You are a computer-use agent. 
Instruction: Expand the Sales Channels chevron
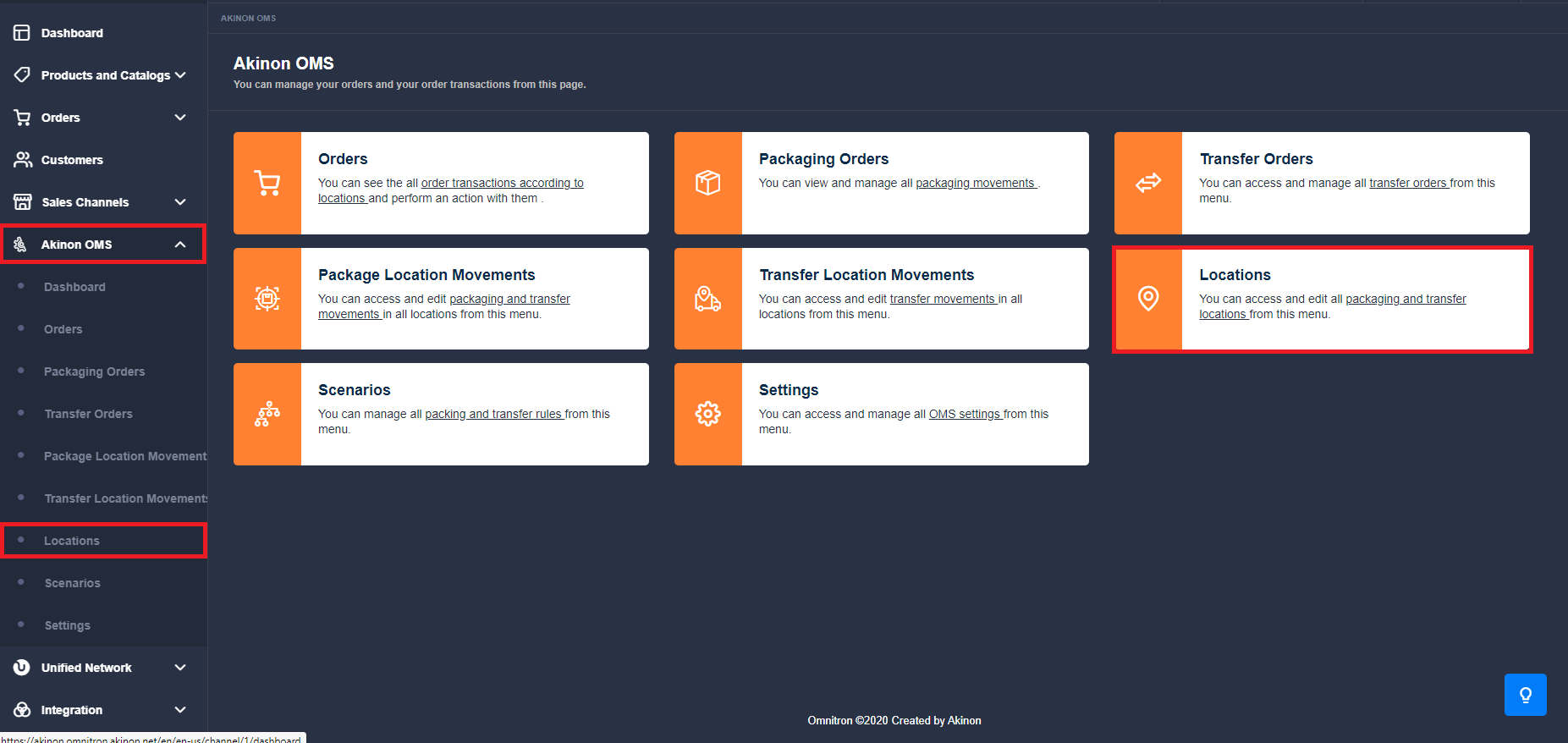(180, 202)
